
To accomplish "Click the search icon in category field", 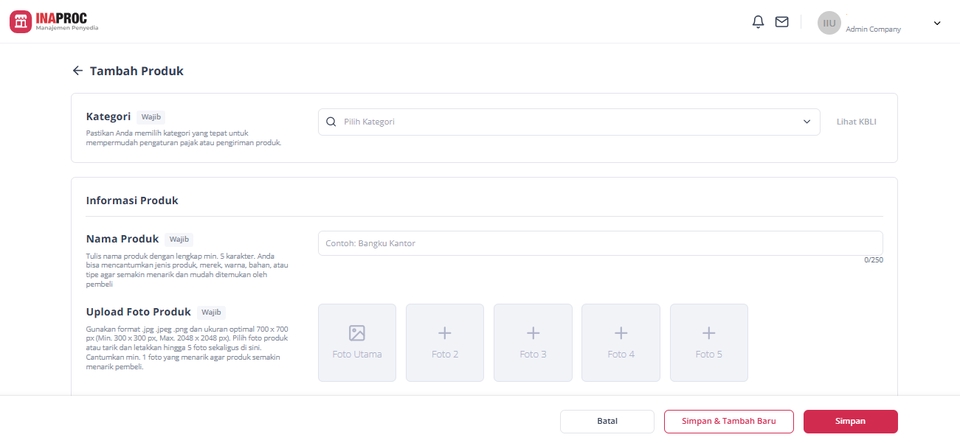I will click(331, 122).
